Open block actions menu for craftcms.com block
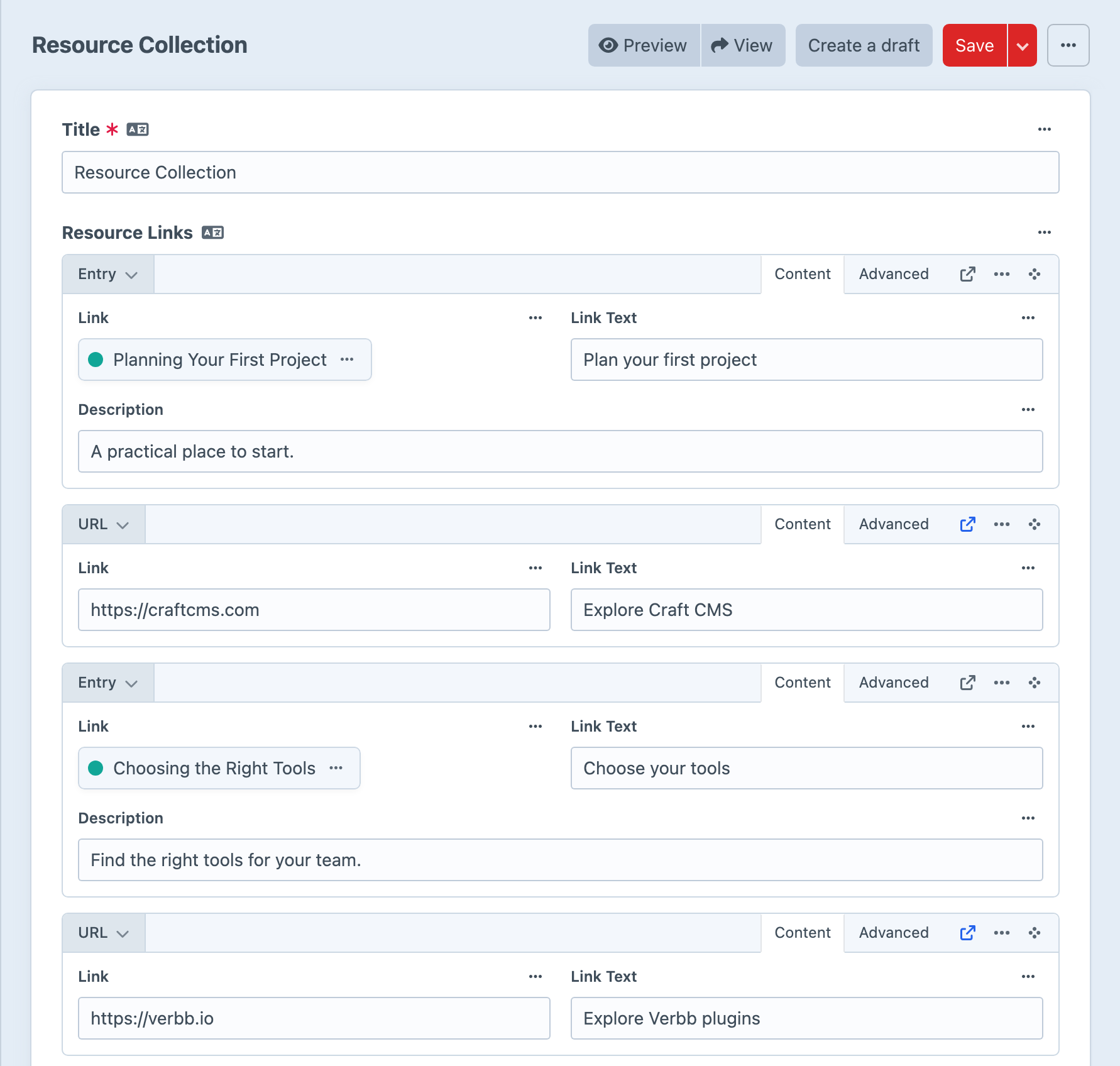Viewport: 1120px width, 1066px height. pyautogui.click(x=1002, y=524)
